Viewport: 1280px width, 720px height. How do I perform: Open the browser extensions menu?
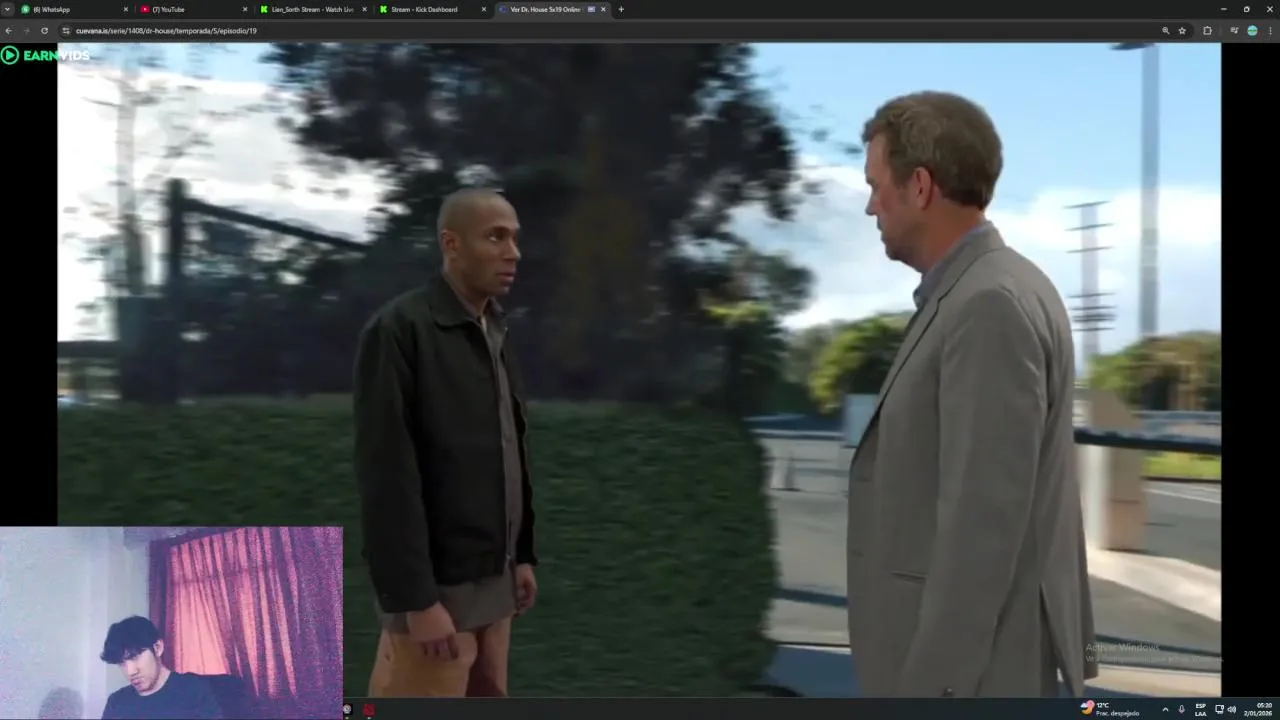click(x=1207, y=31)
